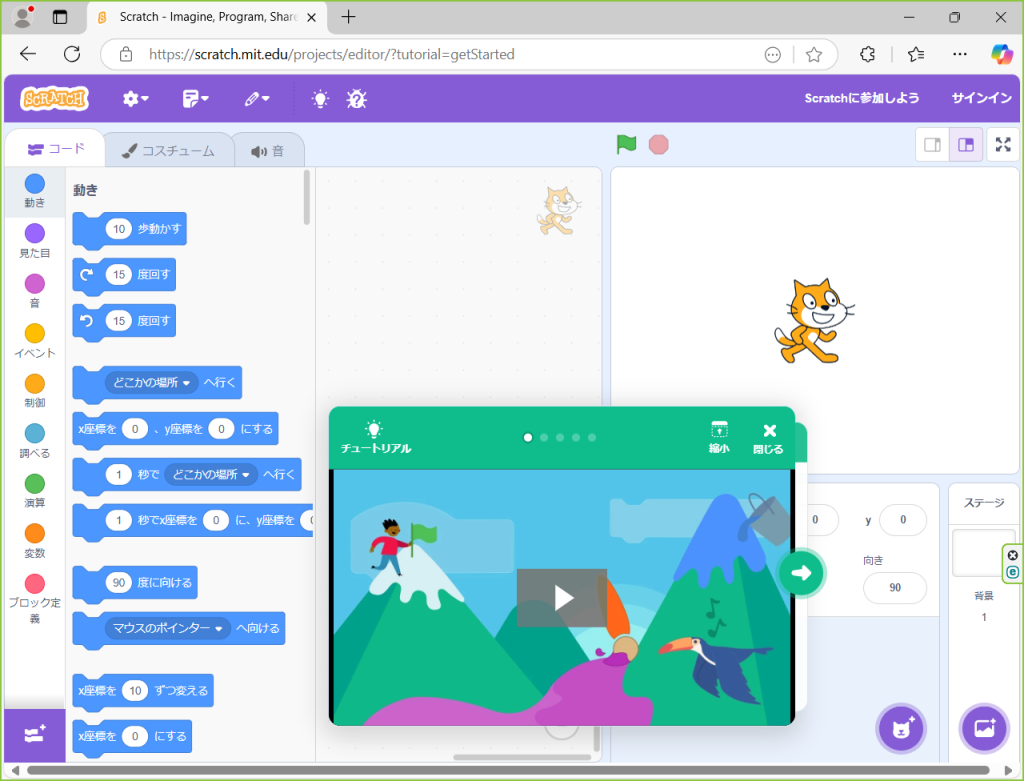The image size is (1024, 781).
Task: Click the choose a backdrop button
Action: coord(983,728)
